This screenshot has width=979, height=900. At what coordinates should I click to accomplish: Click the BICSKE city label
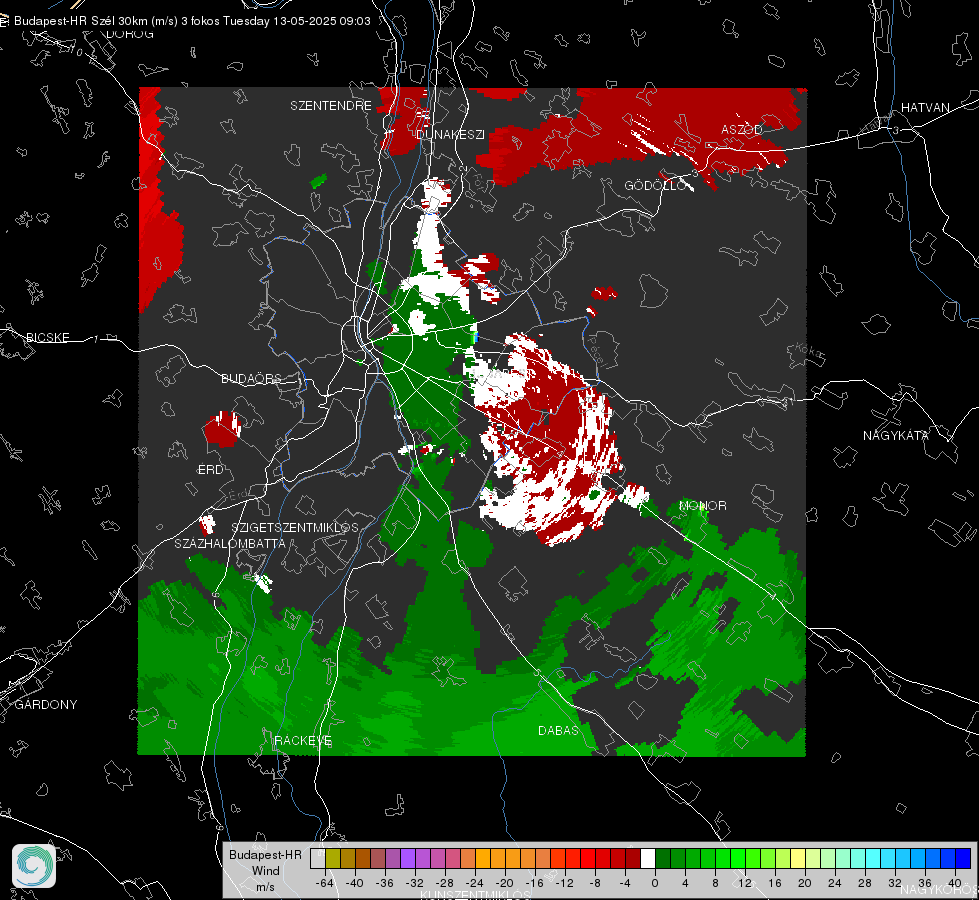coord(48,337)
